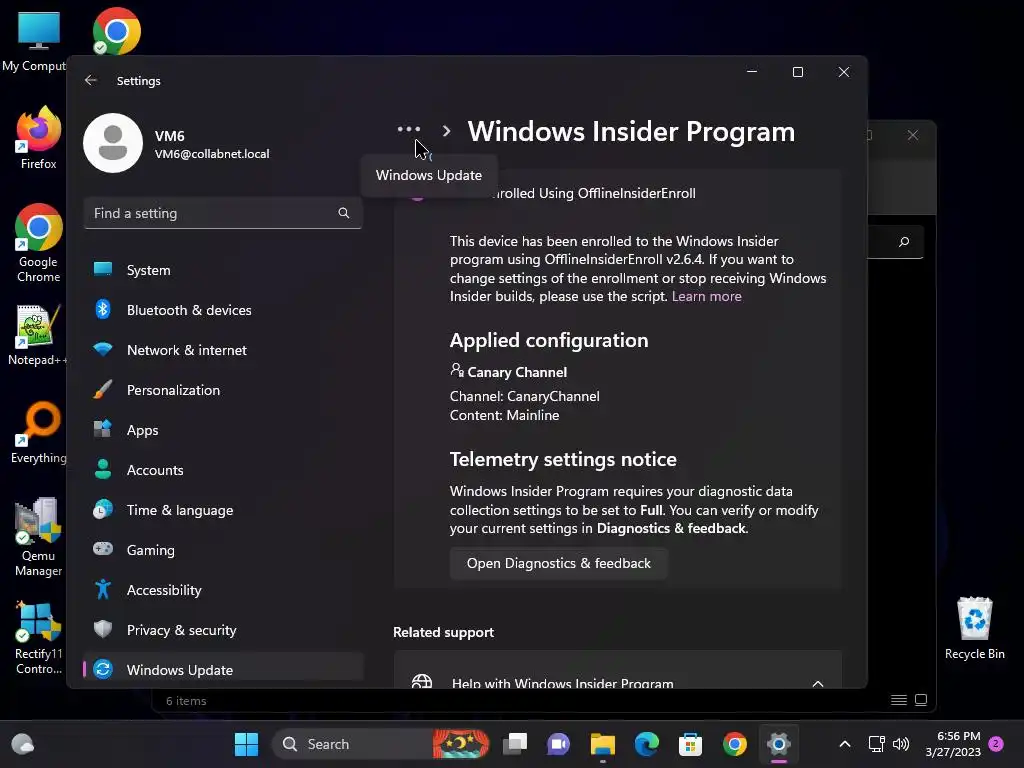This screenshot has height=768, width=1024.
Task: Click the magnifier icon in Find a setting
Action: coord(344,213)
